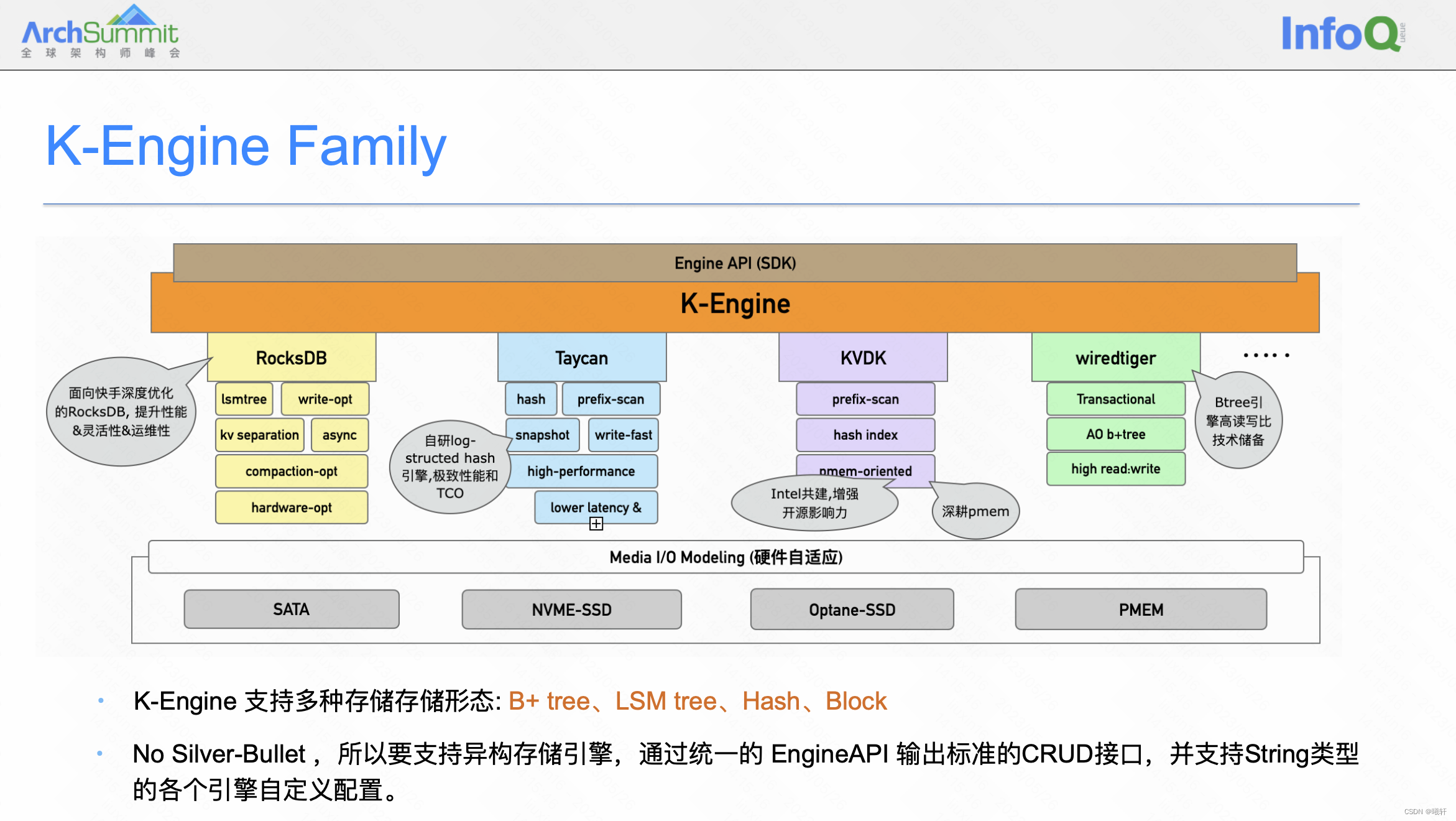The width and height of the screenshot is (1456, 821).
Task: Click the log-structured hash speech bubble
Action: [x=449, y=466]
